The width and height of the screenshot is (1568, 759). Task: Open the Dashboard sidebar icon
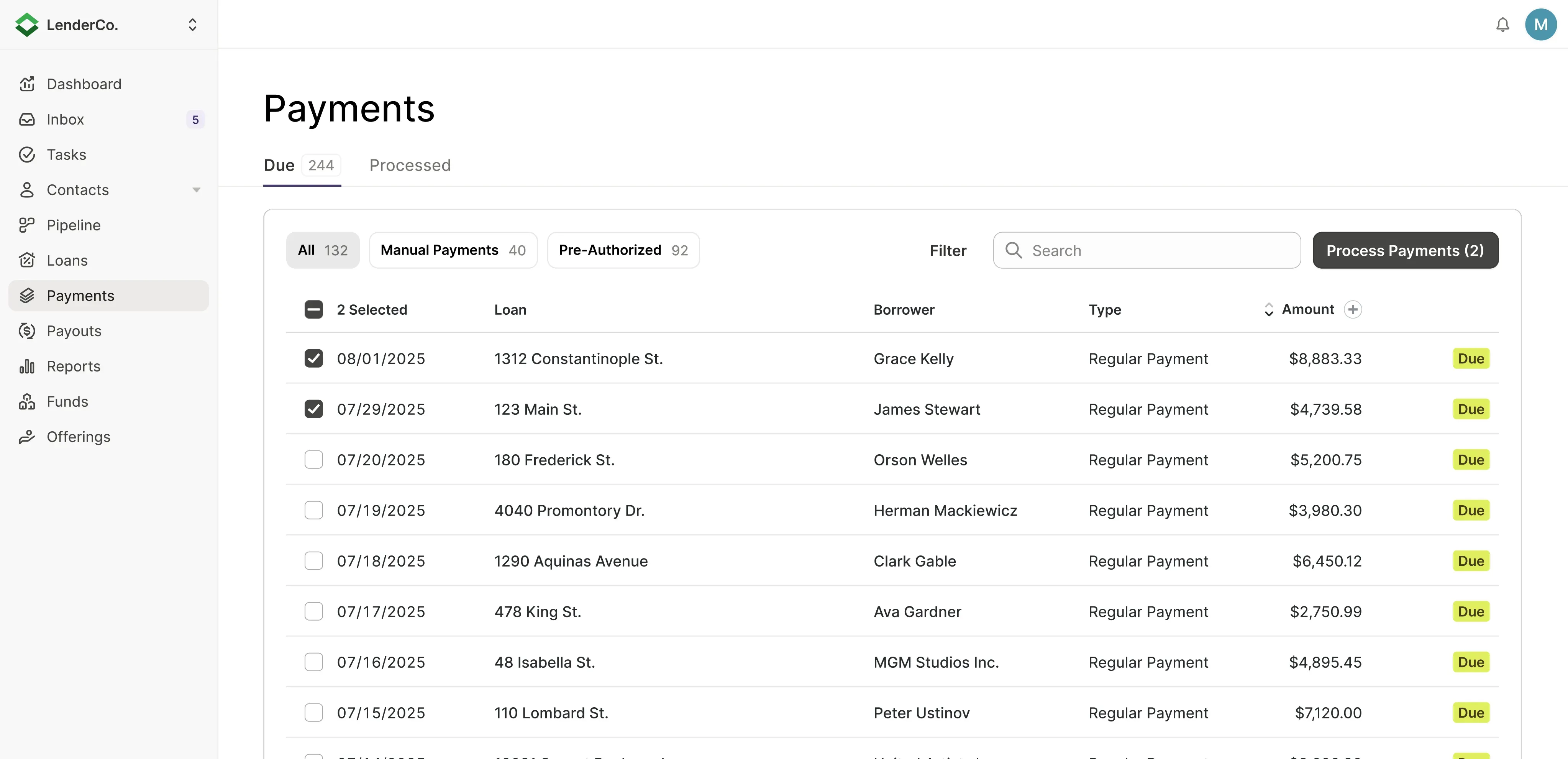click(27, 84)
